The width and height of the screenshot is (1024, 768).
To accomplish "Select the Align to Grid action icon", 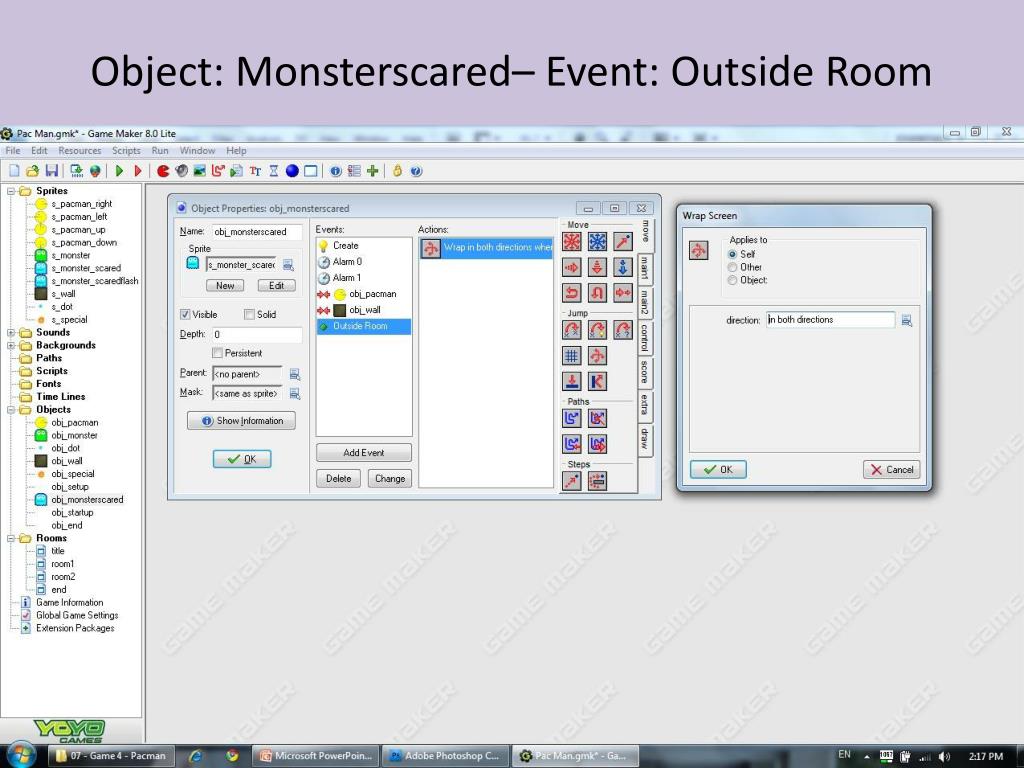I will (x=572, y=355).
